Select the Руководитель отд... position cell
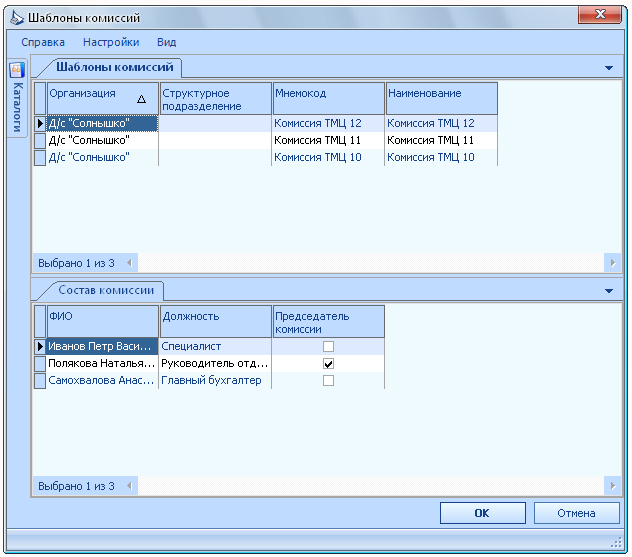Image resolution: width=632 pixels, height=557 pixels. [x=216, y=364]
